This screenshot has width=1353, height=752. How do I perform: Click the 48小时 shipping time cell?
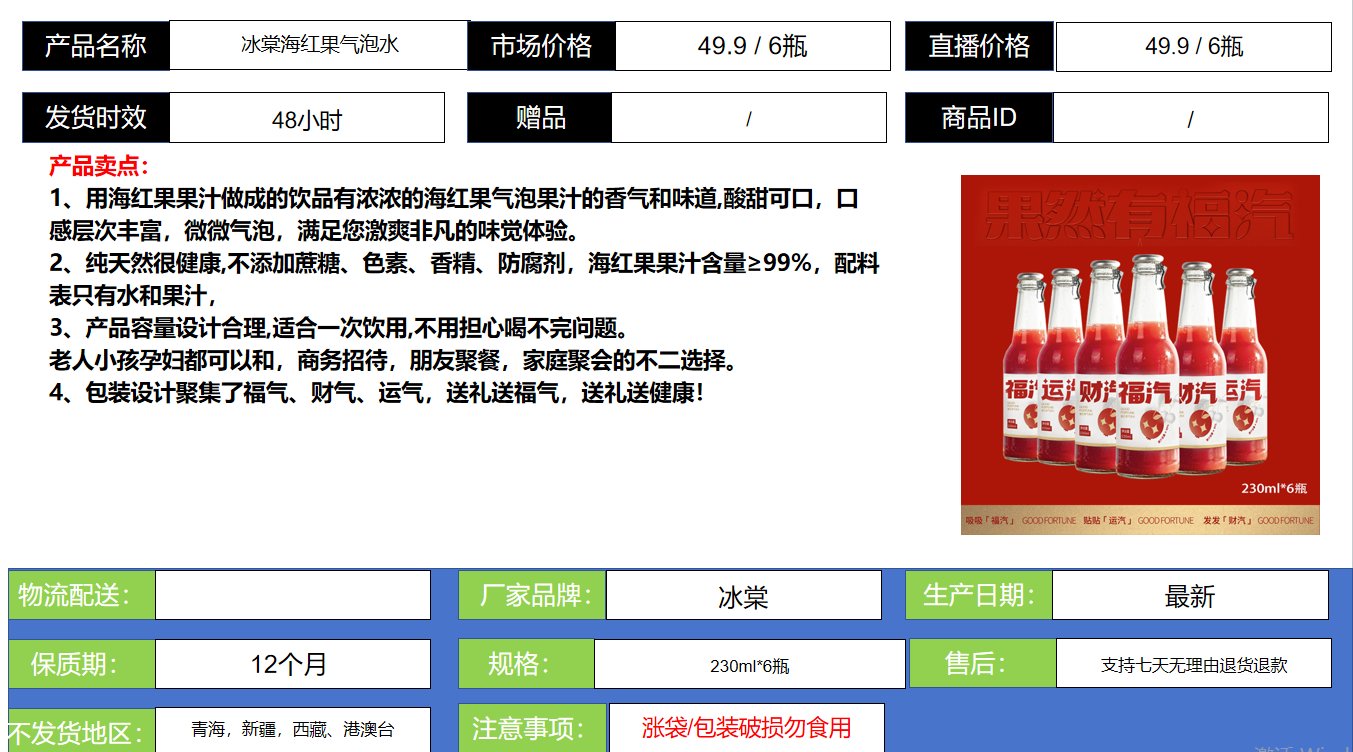point(306,119)
